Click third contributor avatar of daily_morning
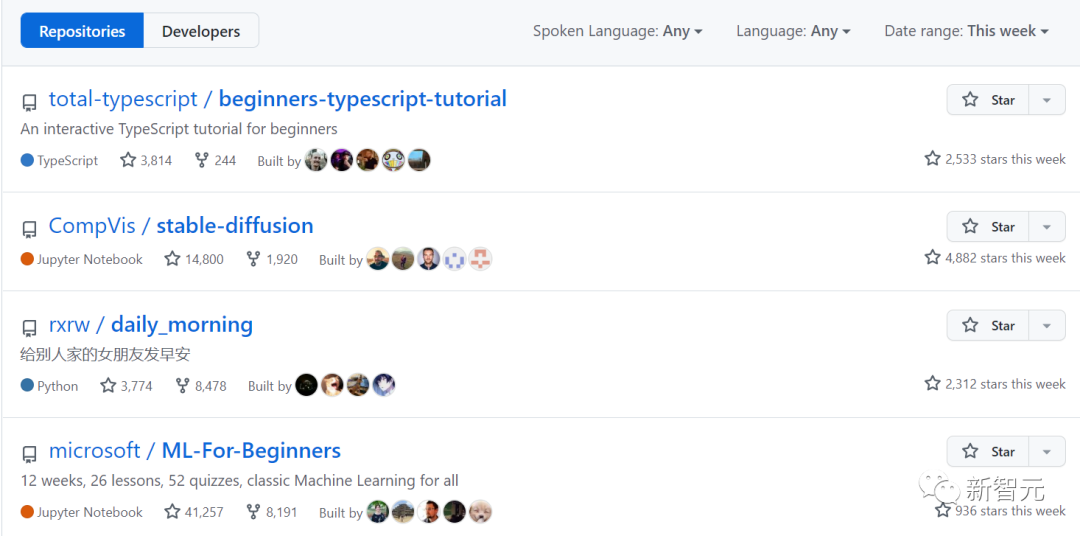 pos(358,385)
